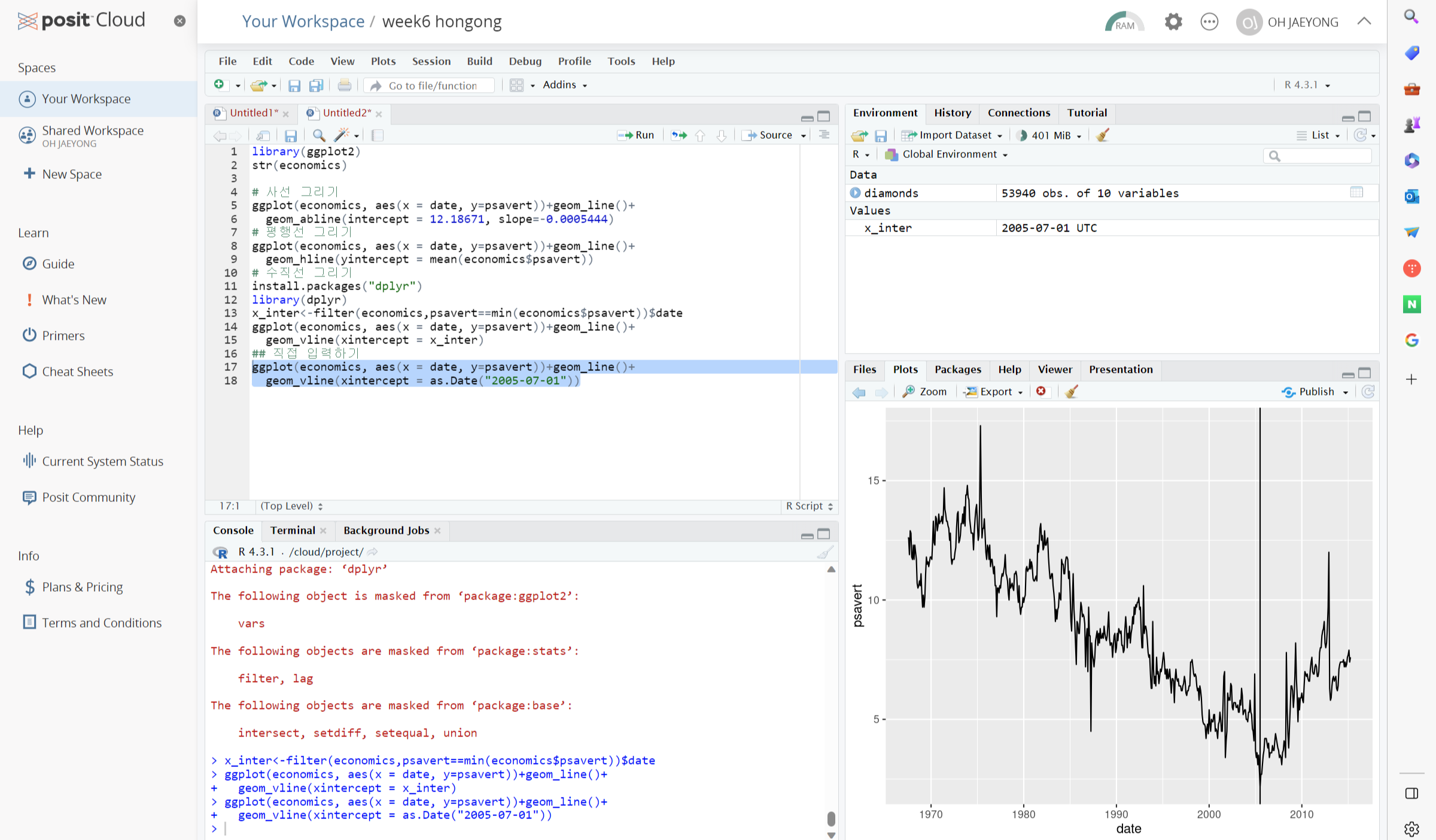
Task: Click the Save all documents icon
Action: coord(316,86)
